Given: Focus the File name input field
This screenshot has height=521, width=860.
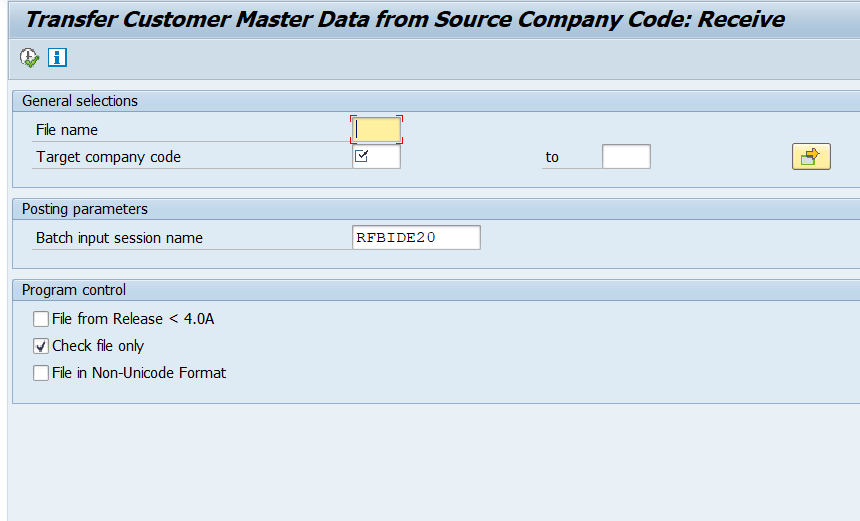Looking at the screenshot, I should [x=376, y=130].
